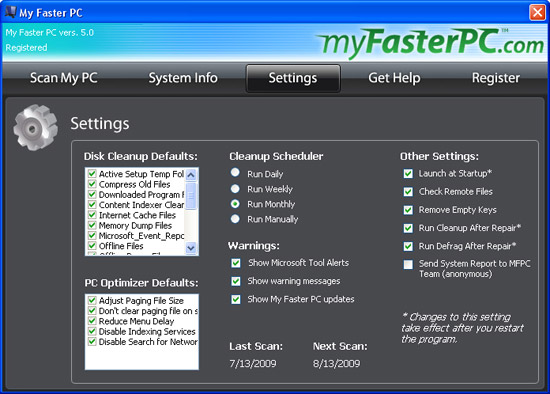This screenshot has height=394, width=550.
Task: Uncheck Don't clear paging file option
Action: click(92, 310)
